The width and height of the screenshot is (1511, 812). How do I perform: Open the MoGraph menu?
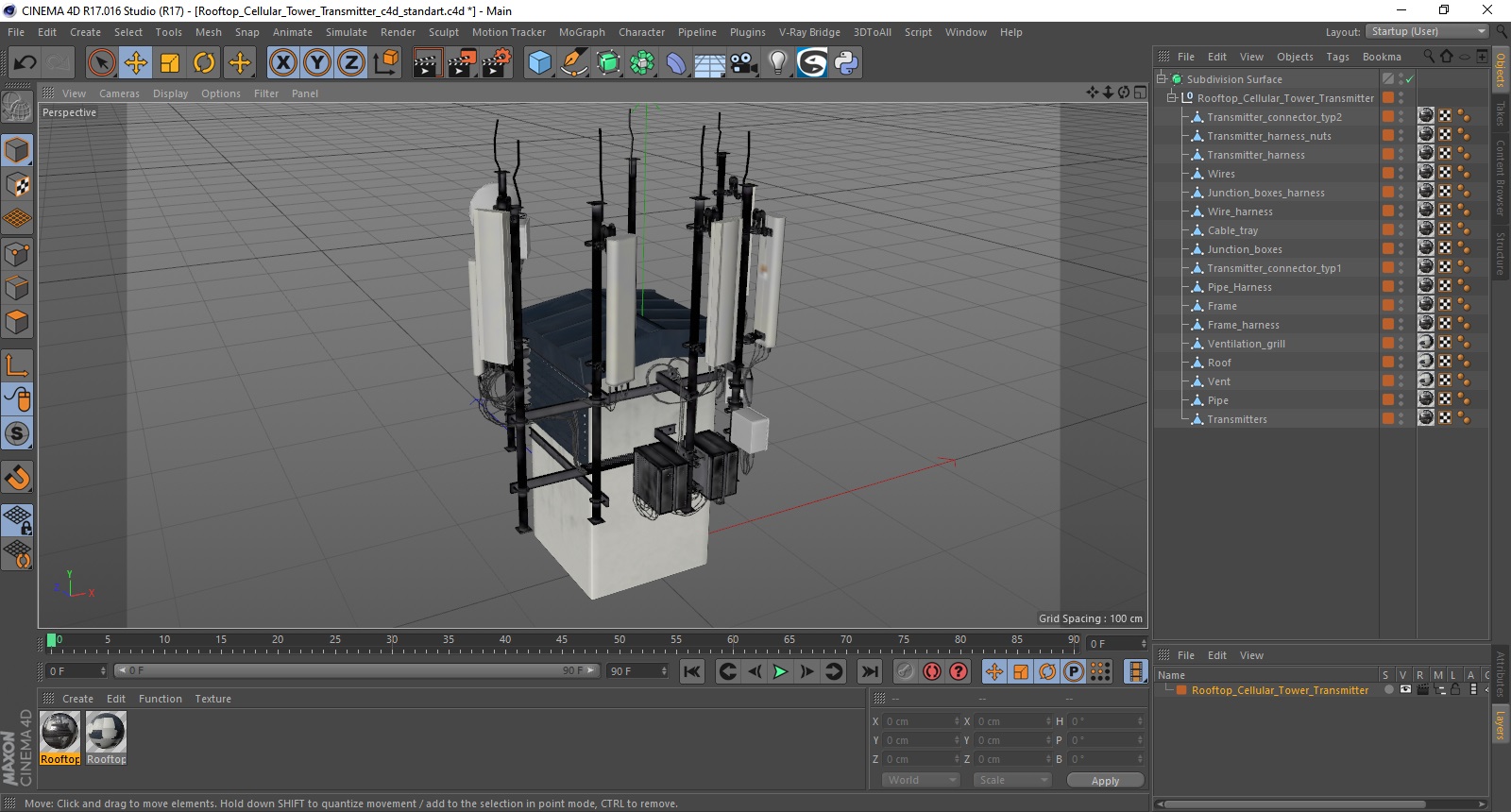pos(581,32)
